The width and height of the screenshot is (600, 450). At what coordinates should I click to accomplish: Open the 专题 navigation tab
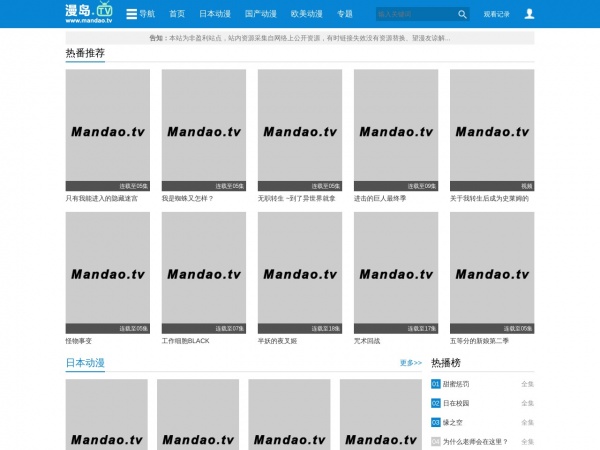[345, 14]
